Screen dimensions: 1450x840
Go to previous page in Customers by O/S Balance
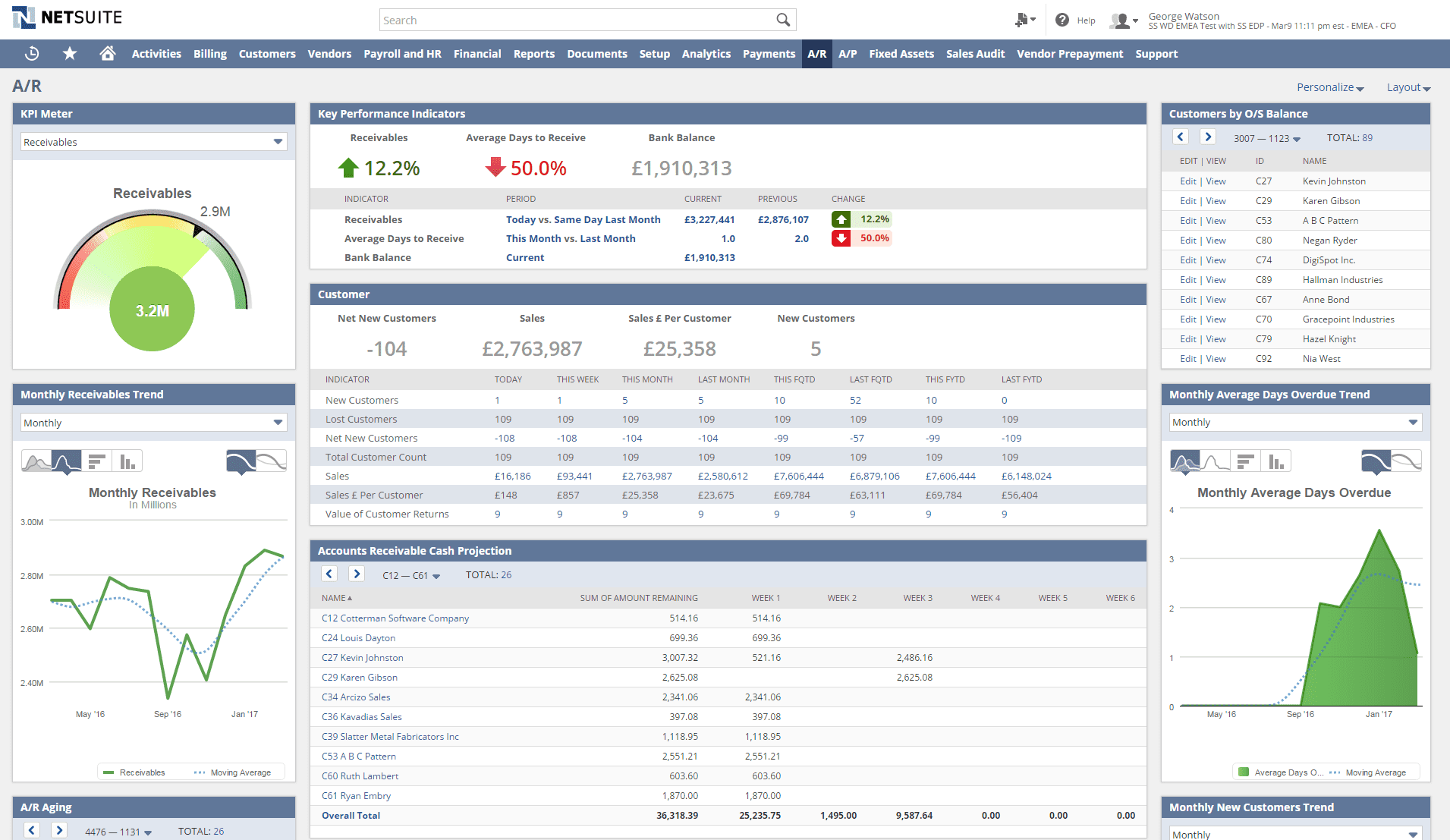(x=1181, y=137)
